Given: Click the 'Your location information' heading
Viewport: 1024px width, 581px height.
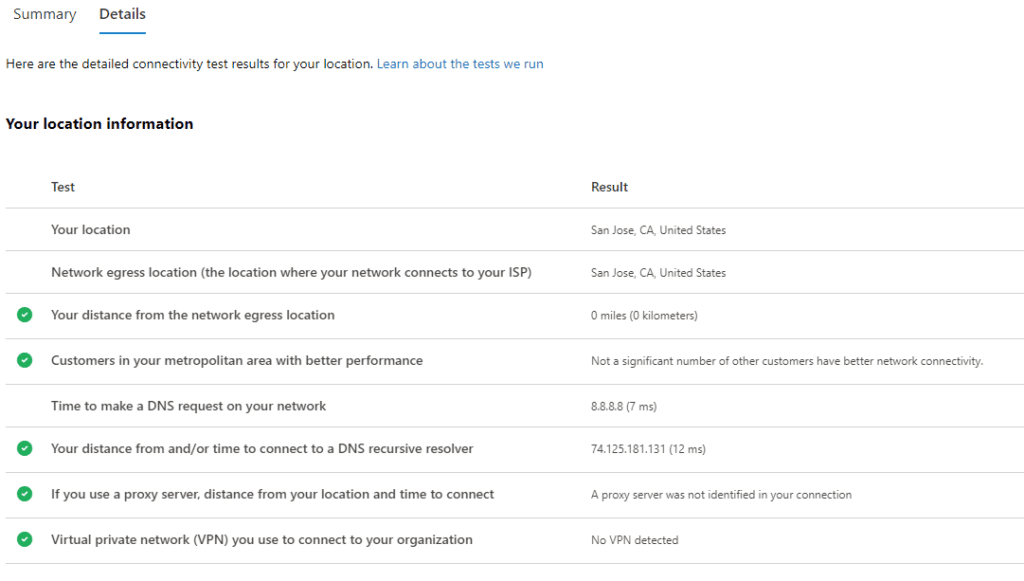Looking at the screenshot, I should [x=99, y=124].
